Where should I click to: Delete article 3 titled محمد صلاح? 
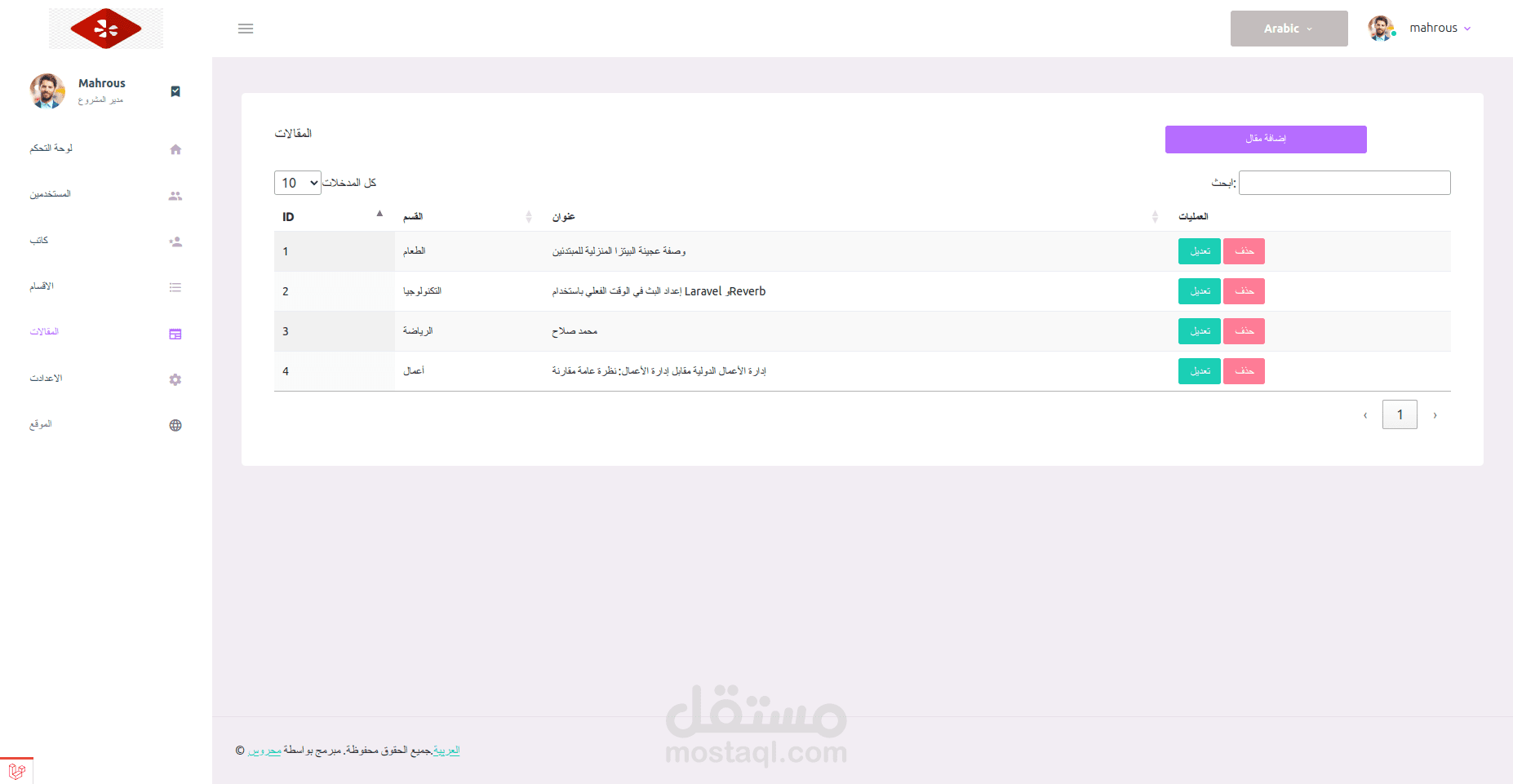(x=1244, y=331)
